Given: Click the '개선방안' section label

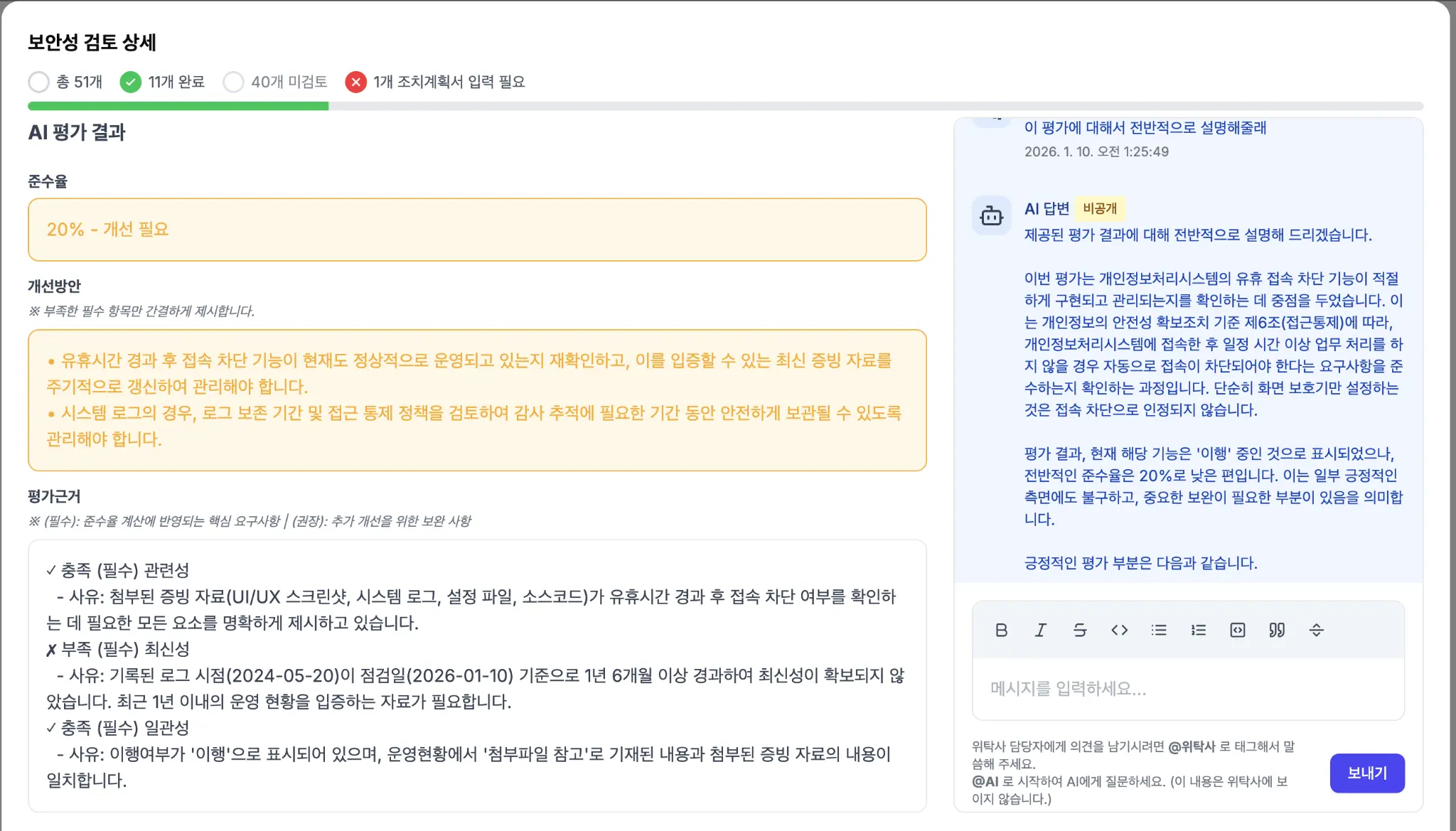Looking at the screenshot, I should pyautogui.click(x=54, y=286).
